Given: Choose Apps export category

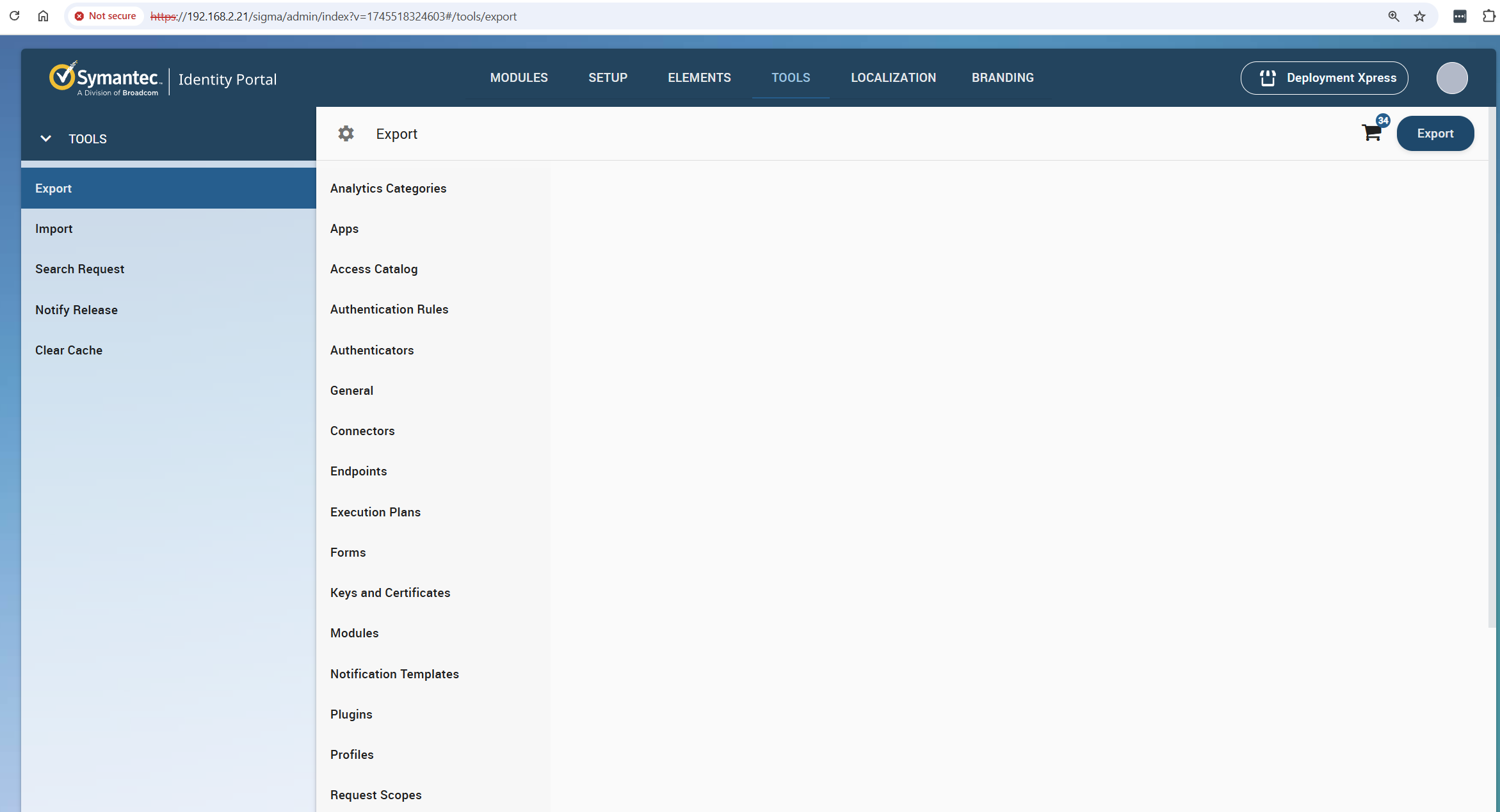Looking at the screenshot, I should pos(433,228).
